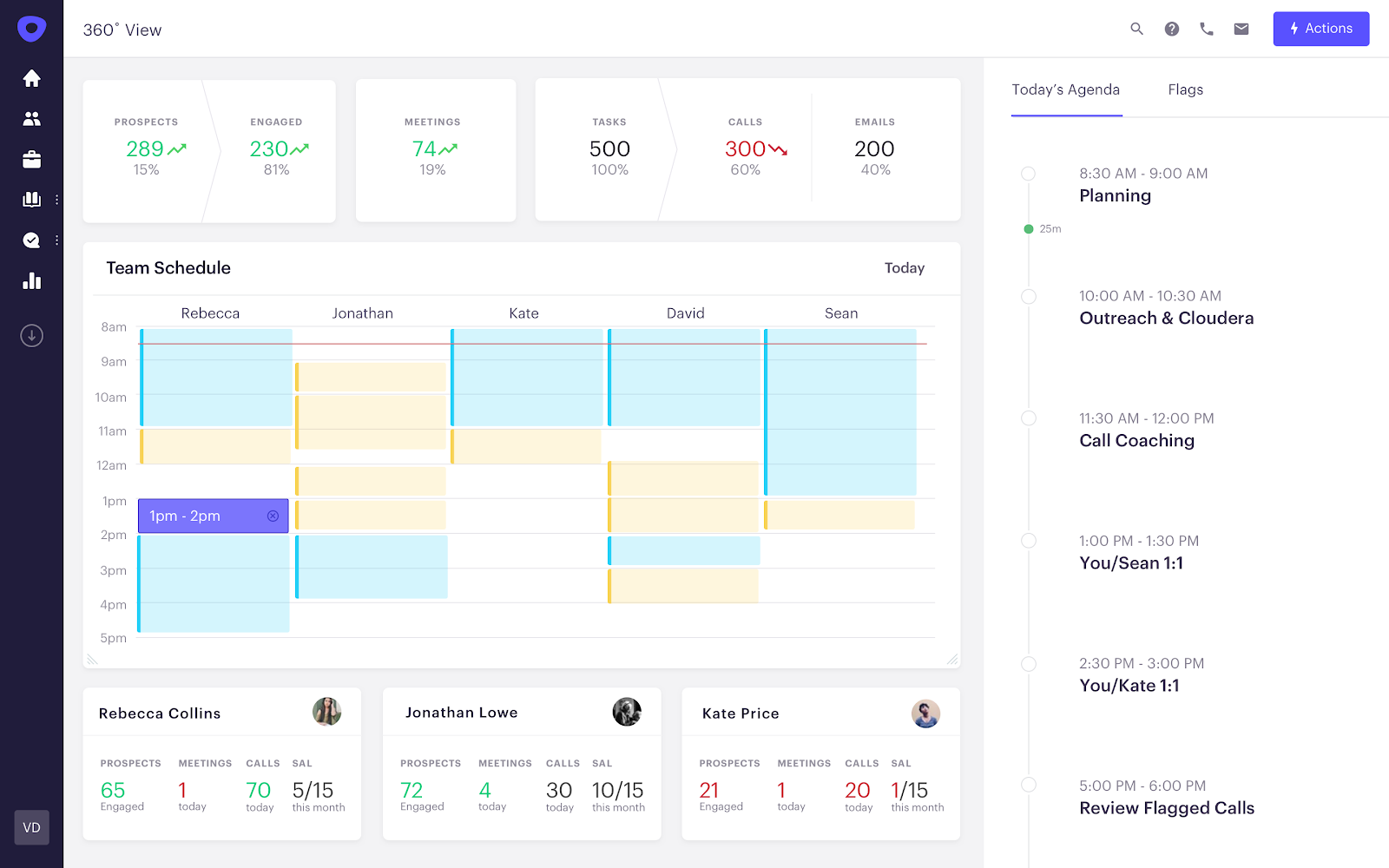The height and width of the screenshot is (868, 1389).
Task: Select the Planning agenda timeline marker
Action: [x=1029, y=174]
